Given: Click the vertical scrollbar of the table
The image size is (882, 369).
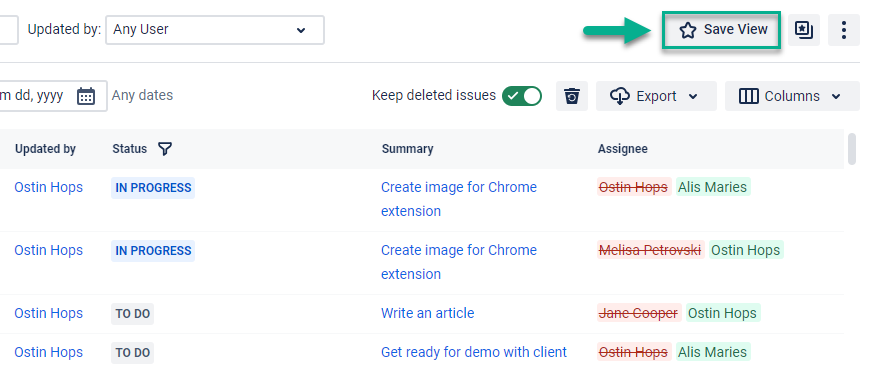Looking at the screenshot, I should (852, 148).
